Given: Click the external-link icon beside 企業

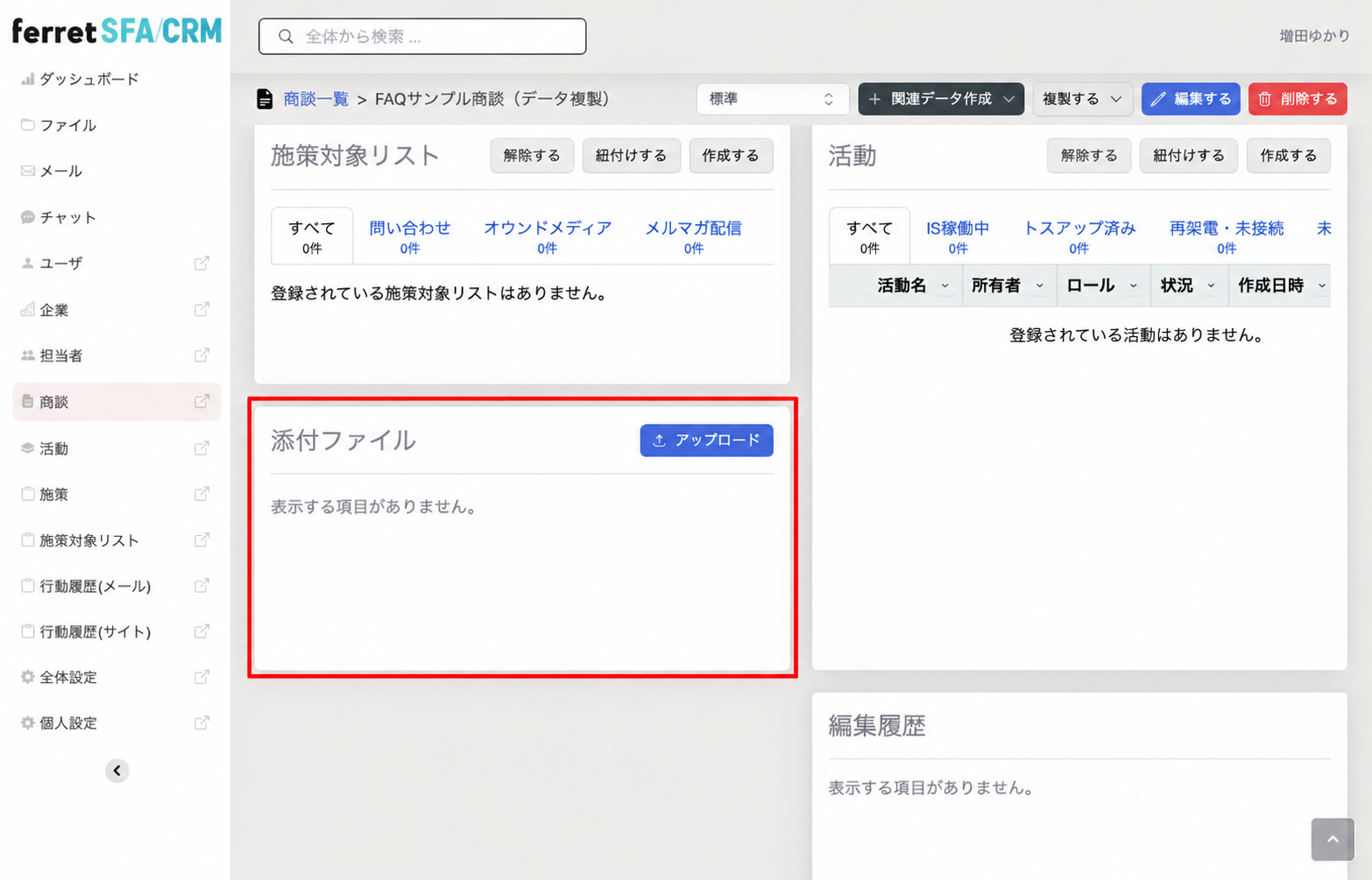Looking at the screenshot, I should [x=202, y=309].
